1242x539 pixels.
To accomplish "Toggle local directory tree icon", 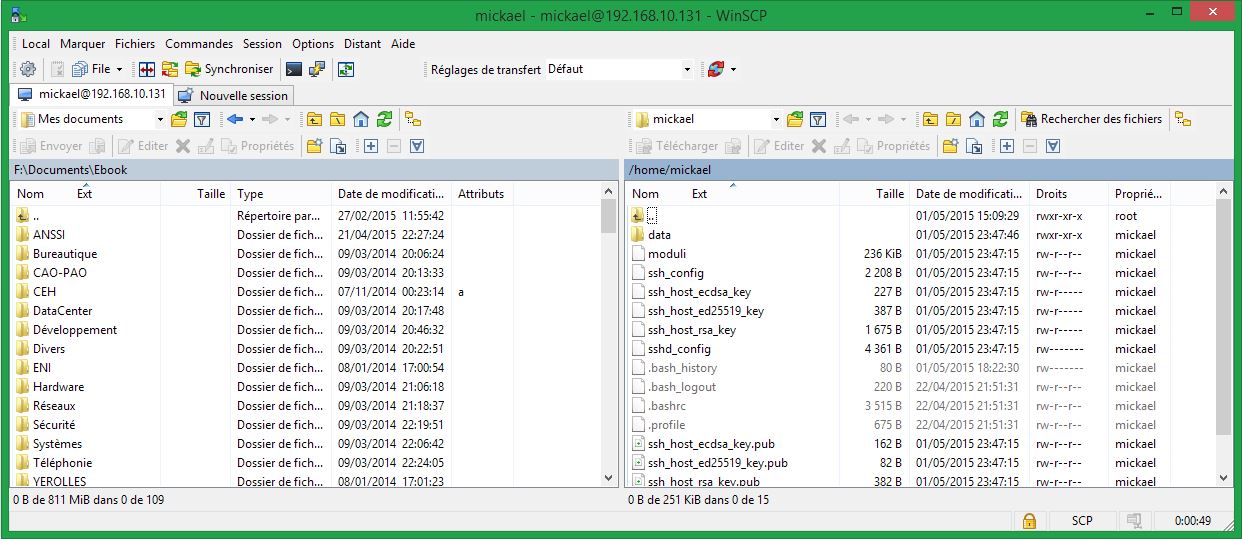I will coord(413,119).
